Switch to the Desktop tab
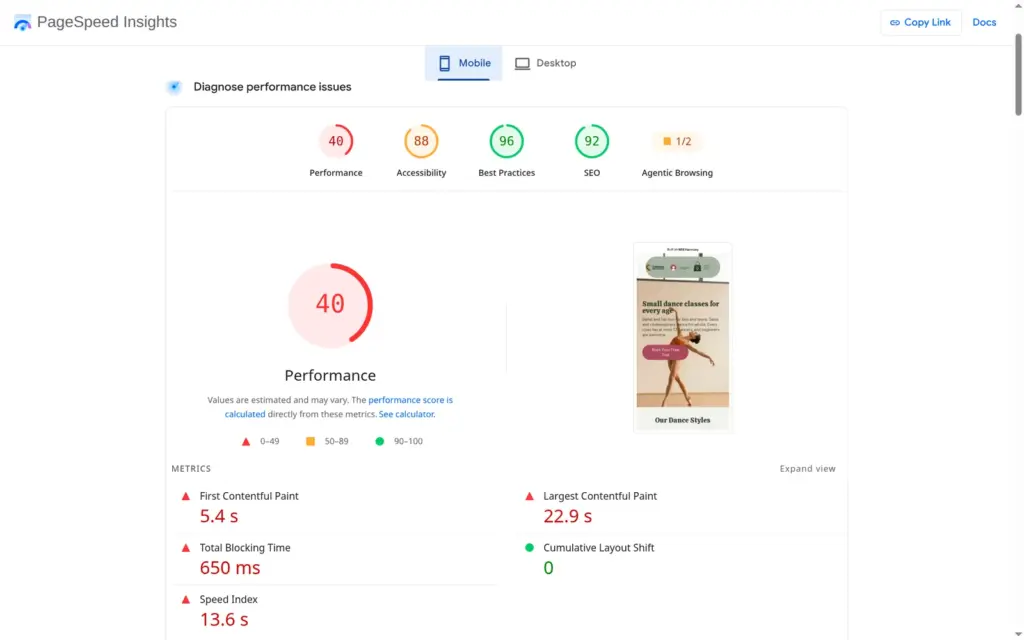1024x640 pixels. [545, 63]
